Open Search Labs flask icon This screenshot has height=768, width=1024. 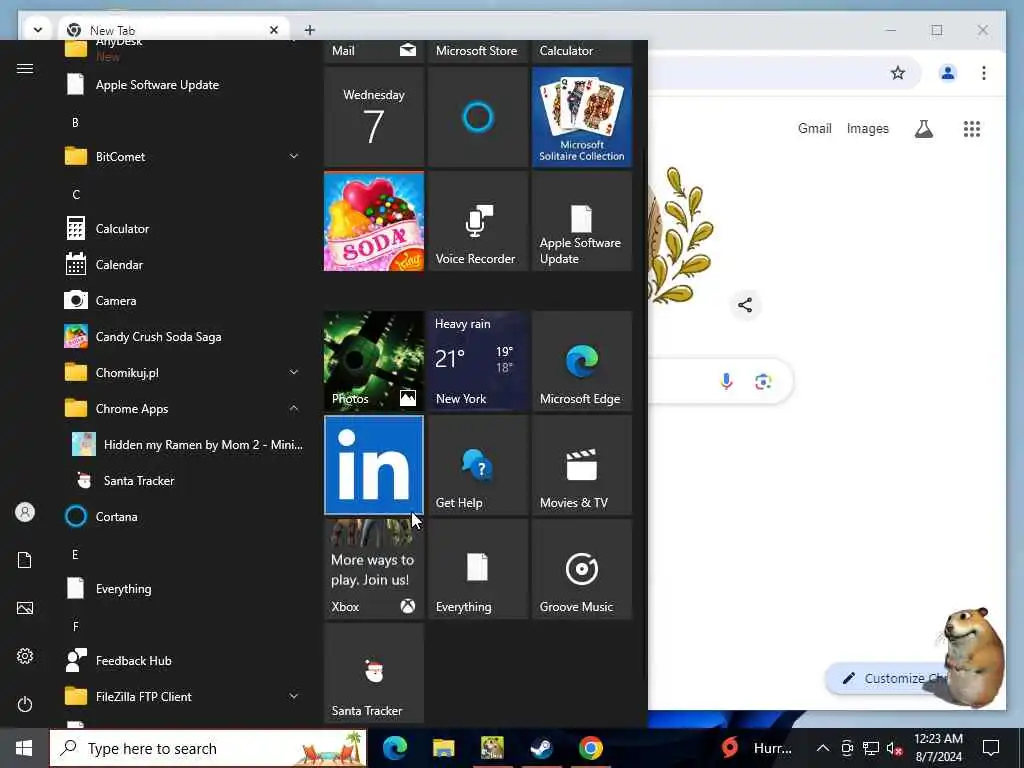pyautogui.click(x=923, y=129)
